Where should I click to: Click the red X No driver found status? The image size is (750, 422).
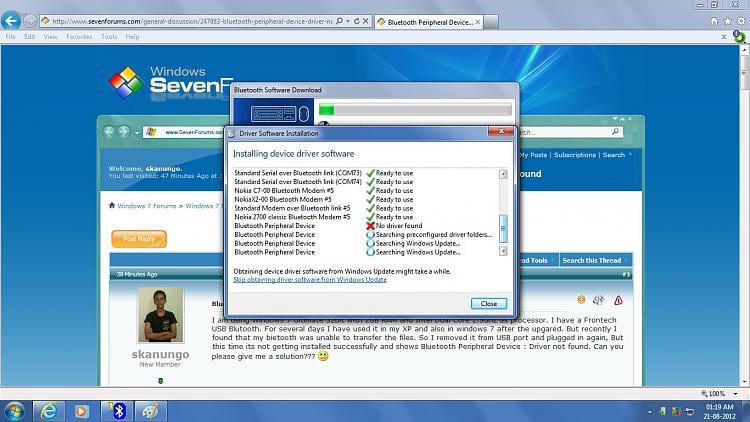[x=394, y=225]
